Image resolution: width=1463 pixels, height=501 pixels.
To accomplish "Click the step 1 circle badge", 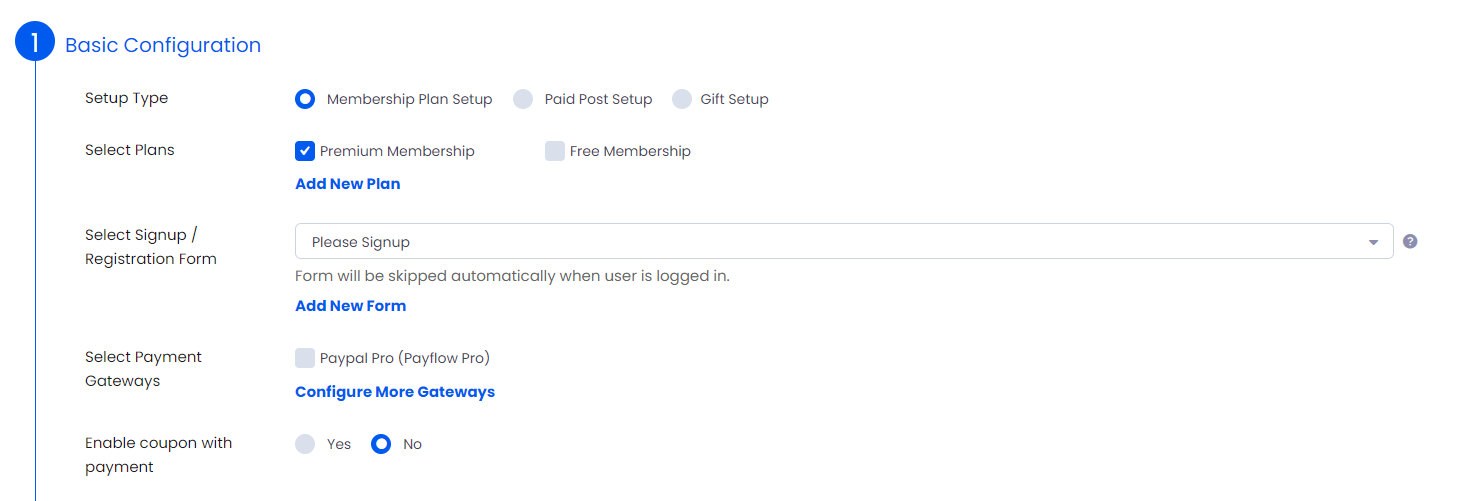I will [35, 42].
